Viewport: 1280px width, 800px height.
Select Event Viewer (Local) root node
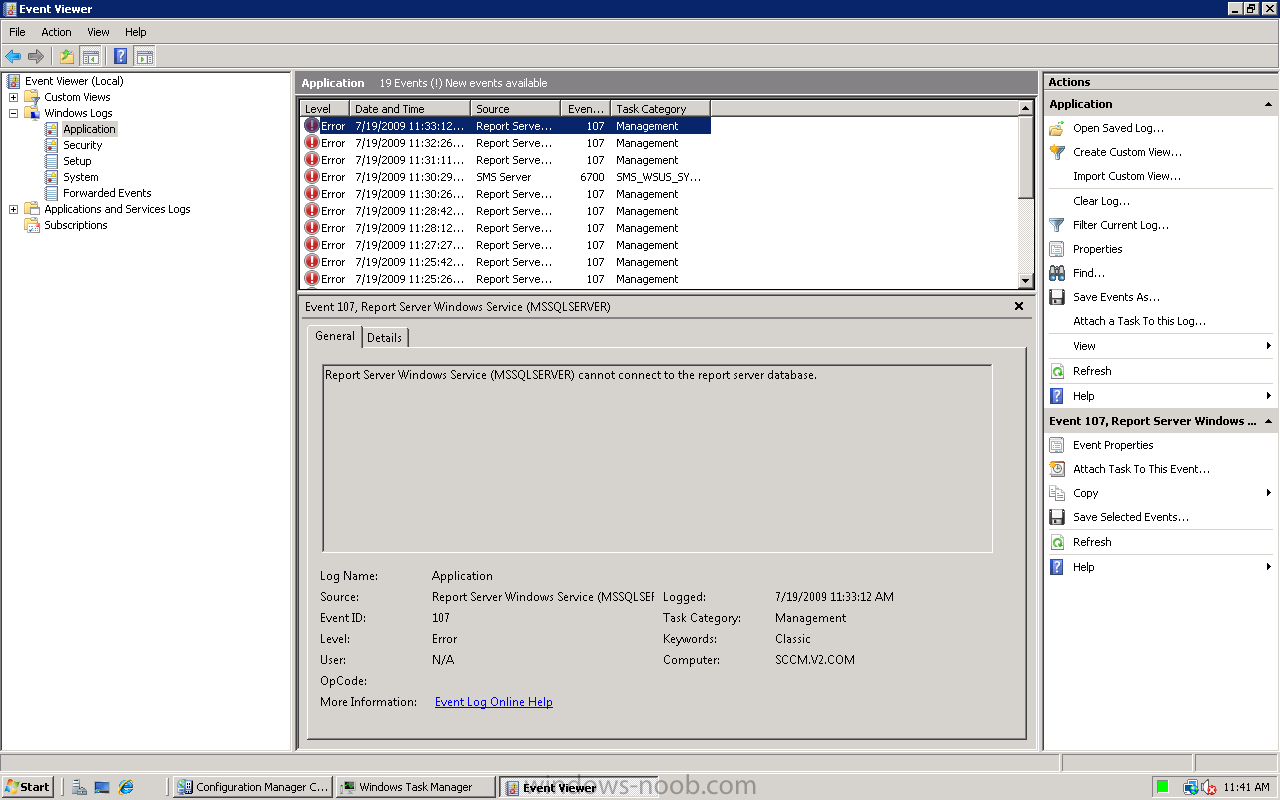74,81
